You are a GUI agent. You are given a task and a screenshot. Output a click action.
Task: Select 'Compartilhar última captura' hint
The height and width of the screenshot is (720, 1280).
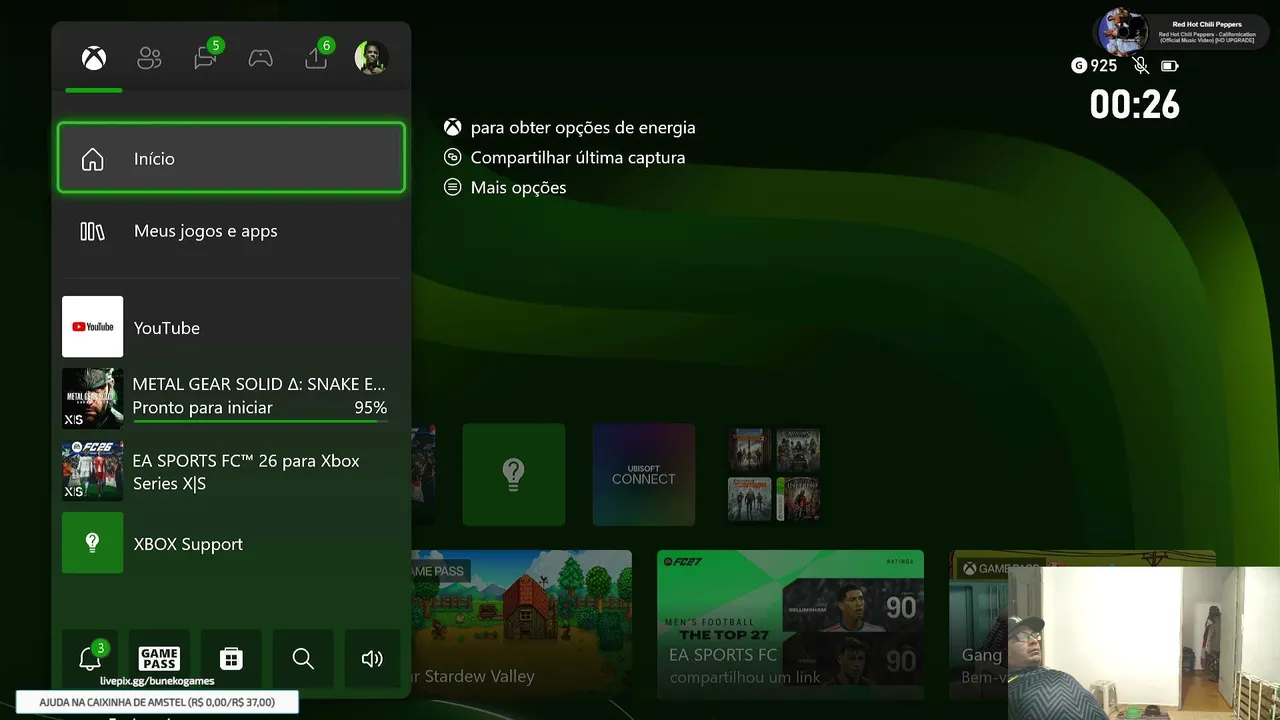pos(578,158)
